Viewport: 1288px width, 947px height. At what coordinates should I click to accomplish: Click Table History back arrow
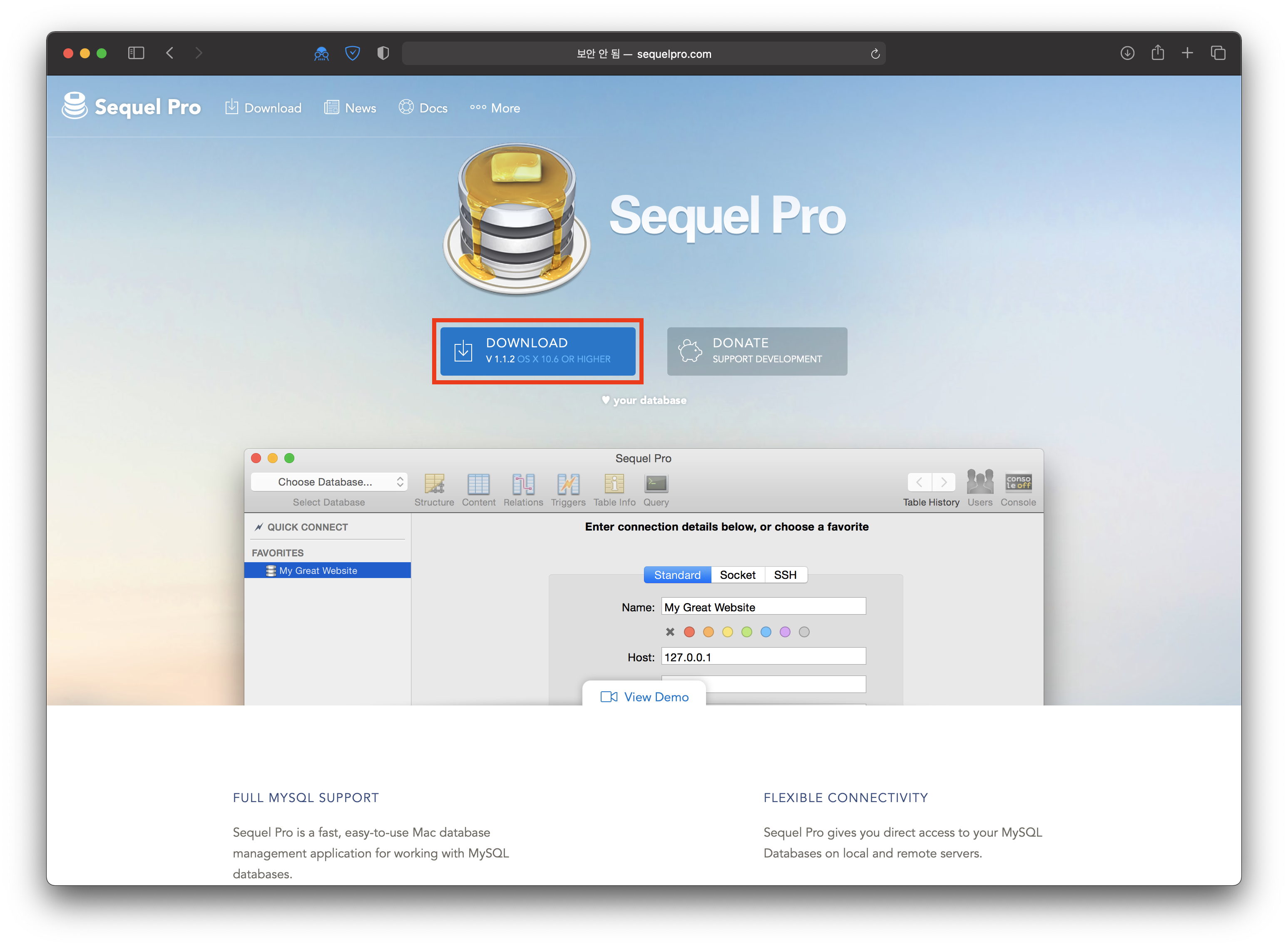[919, 482]
